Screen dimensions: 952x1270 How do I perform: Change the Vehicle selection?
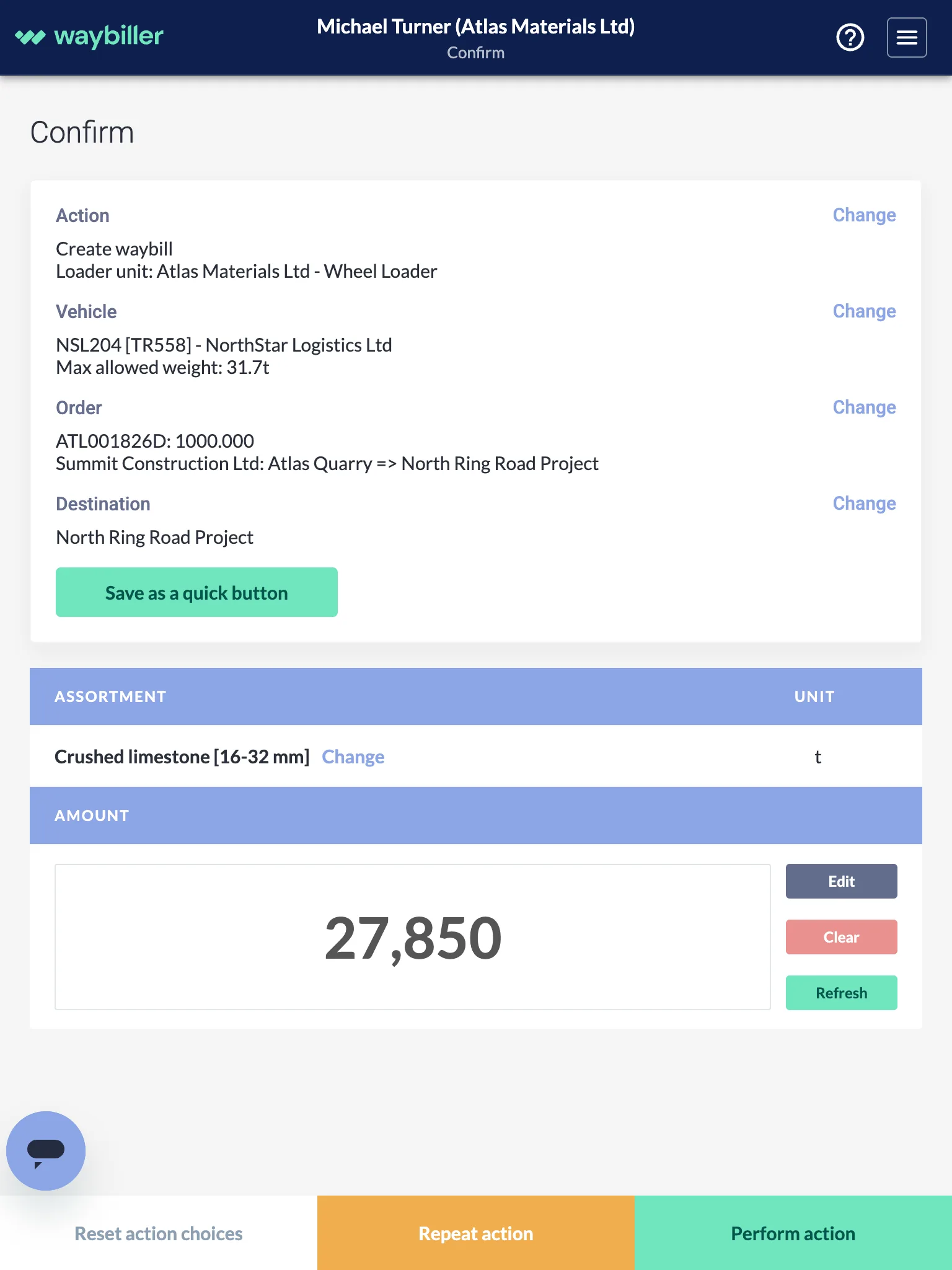(864, 311)
